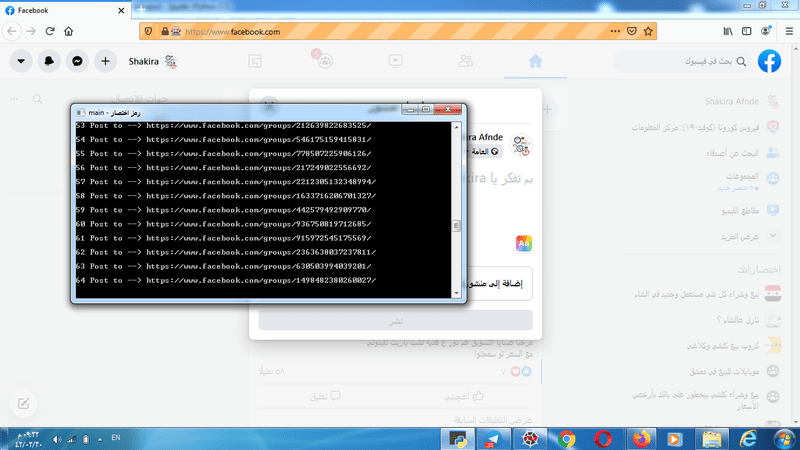Open a new browser tab
Image resolution: width=800 pixels, height=450 pixels.
tap(141, 9)
